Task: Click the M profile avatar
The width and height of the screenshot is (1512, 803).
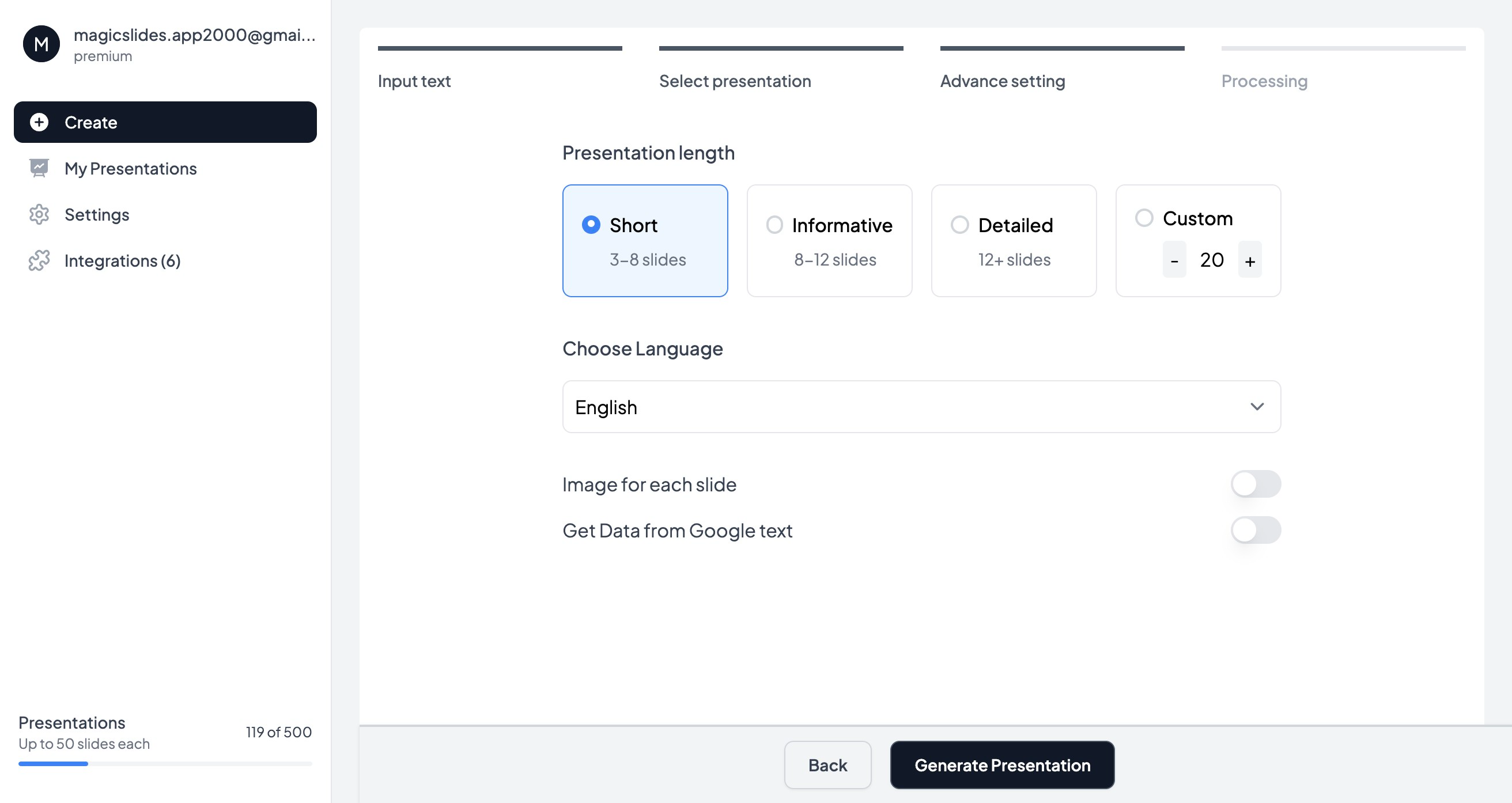Action: point(41,44)
